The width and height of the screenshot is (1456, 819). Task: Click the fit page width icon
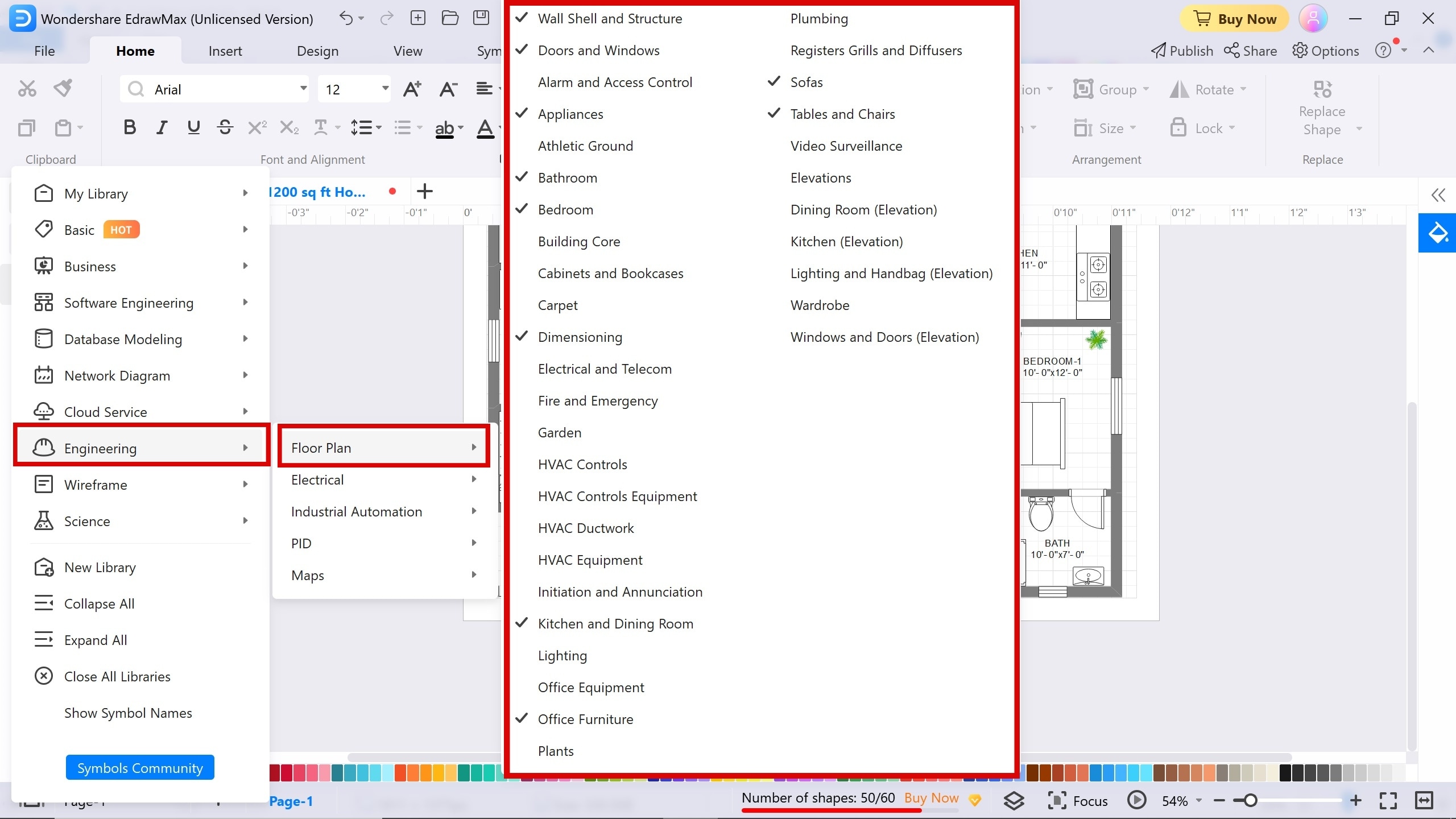(1424, 801)
